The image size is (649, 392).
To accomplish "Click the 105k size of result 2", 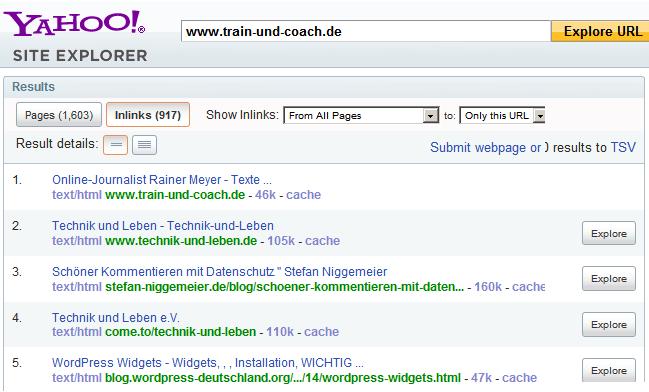I will 281,240.
